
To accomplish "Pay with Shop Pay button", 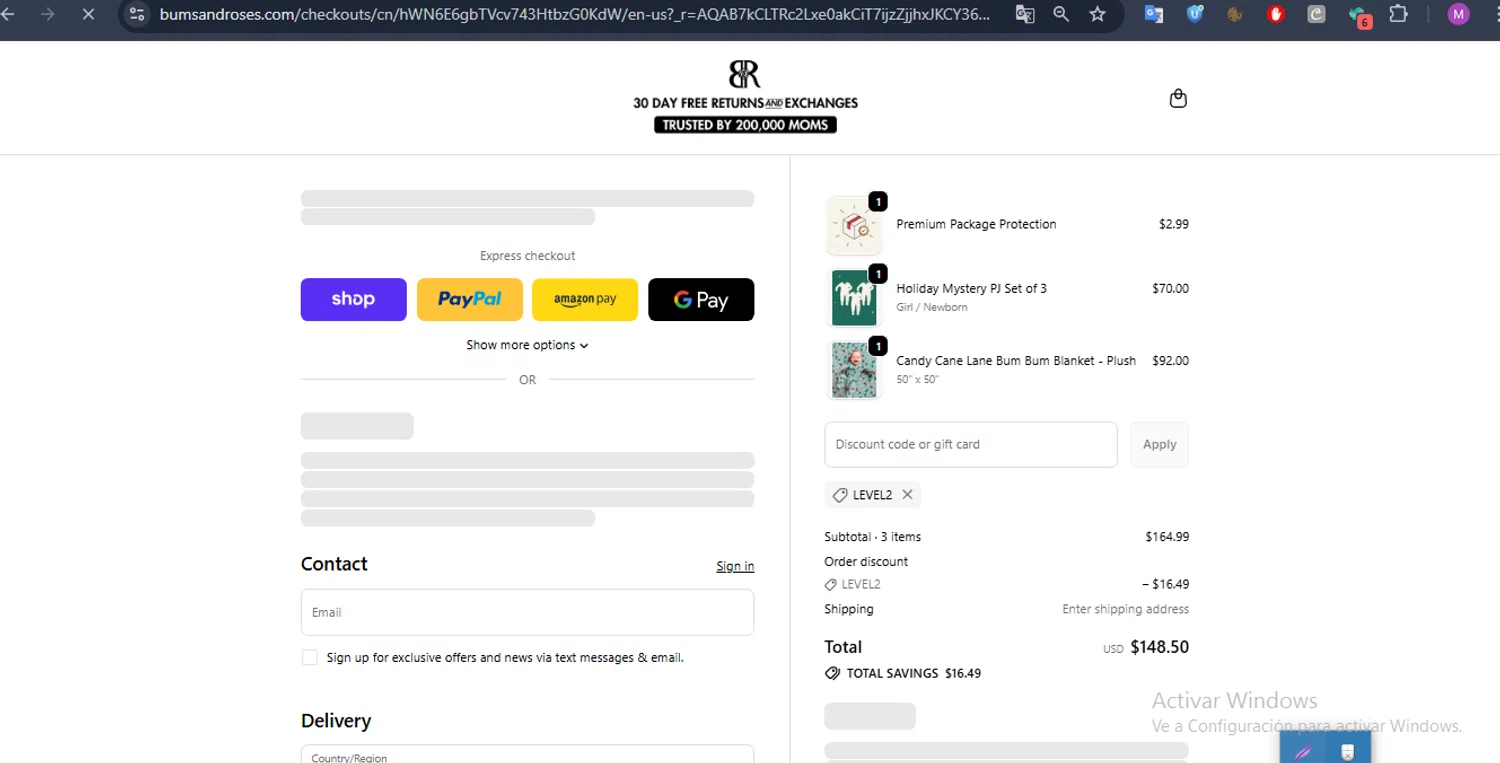I will coord(354,299).
